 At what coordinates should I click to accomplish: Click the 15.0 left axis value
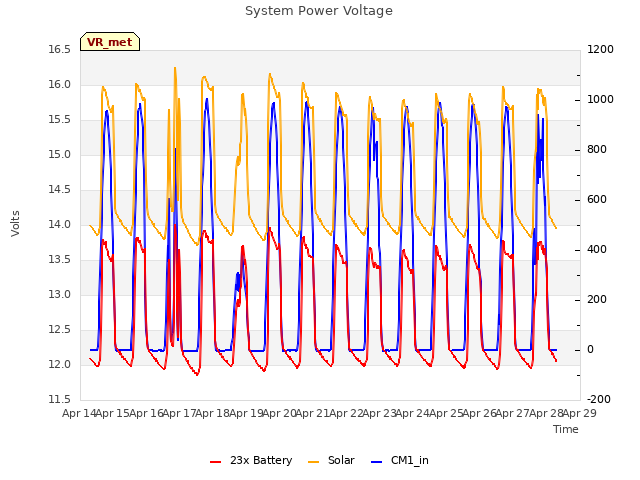coord(60,155)
